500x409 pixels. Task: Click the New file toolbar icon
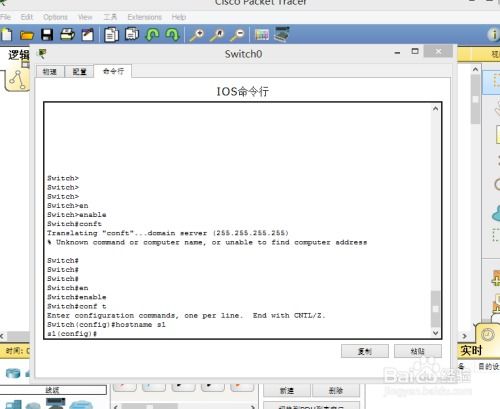pos(6,34)
